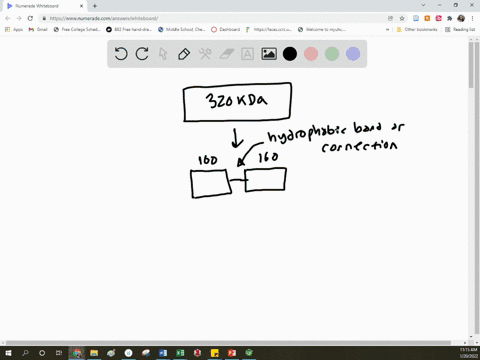This screenshot has width=480, height=360.
Task: Pick the purple pen color
Action: 353,54
